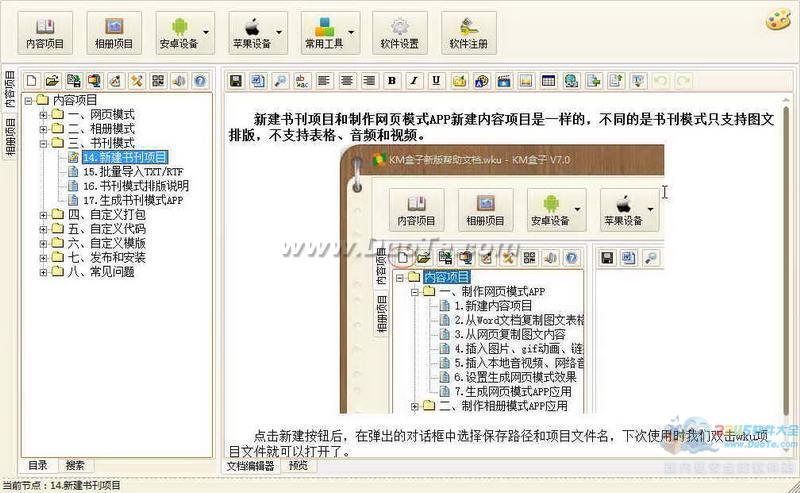
Task: Open the 内容项目 main toolbar button
Action: pyautogui.click(x=45, y=33)
